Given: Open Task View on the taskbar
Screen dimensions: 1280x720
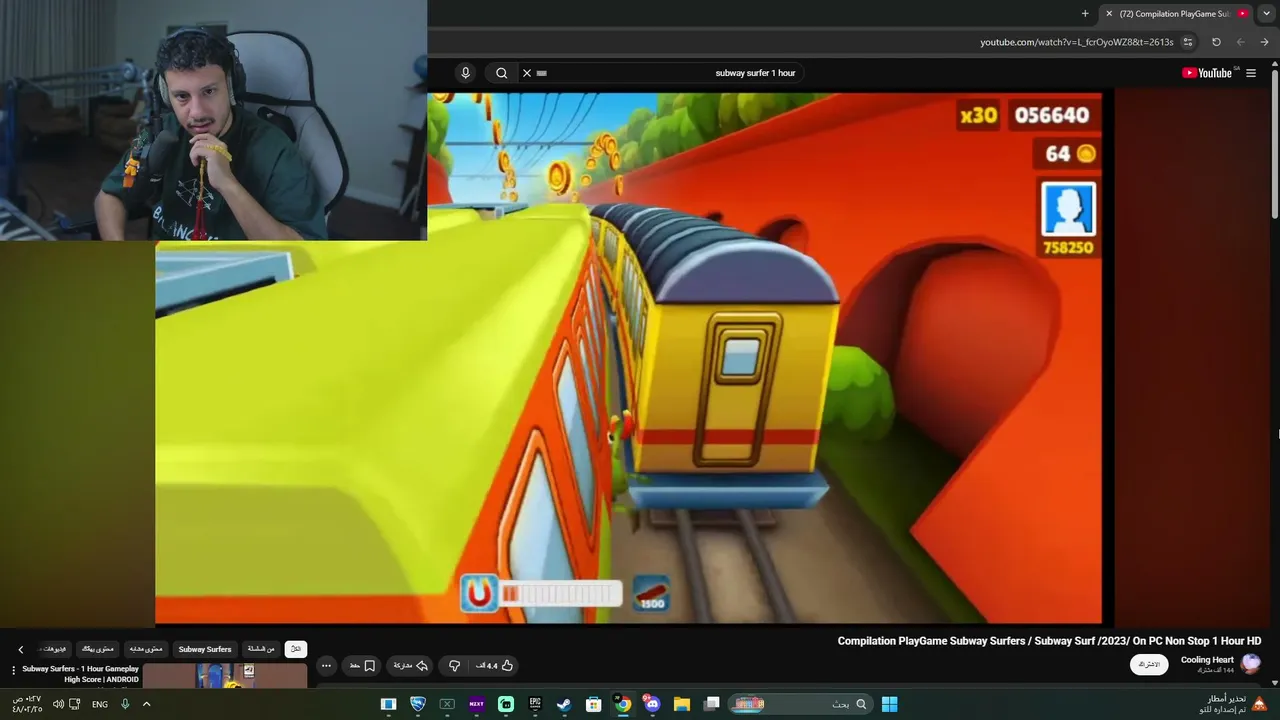Looking at the screenshot, I should (x=711, y=704).
